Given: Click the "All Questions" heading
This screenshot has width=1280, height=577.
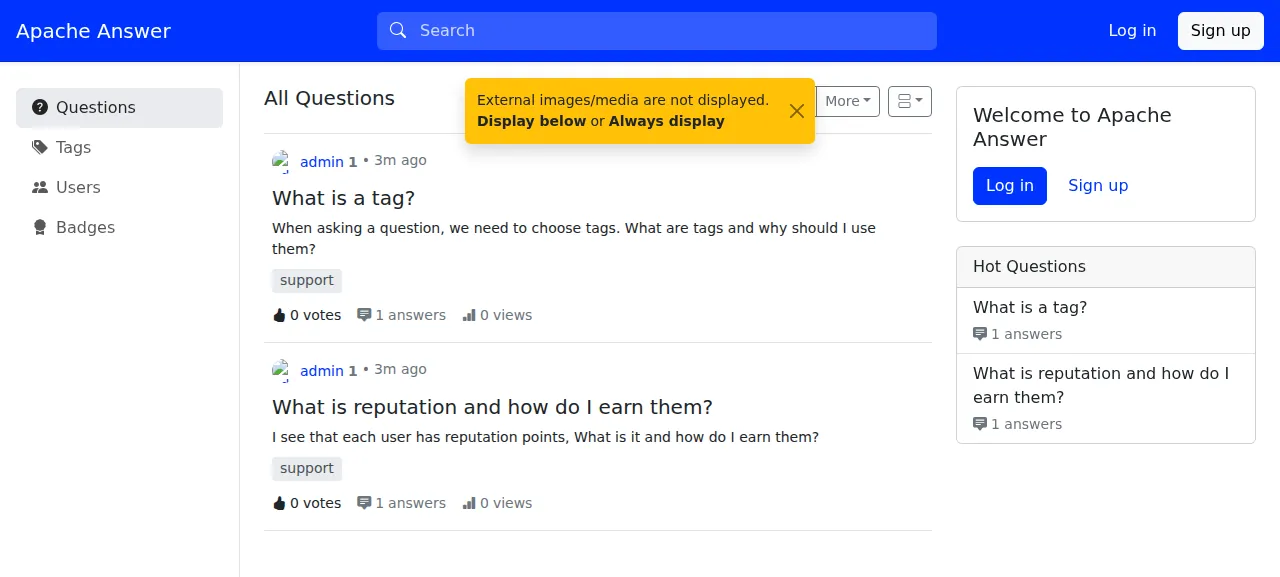Looking at the screenshot, I should pyautogui.click(x=329, y=98).
